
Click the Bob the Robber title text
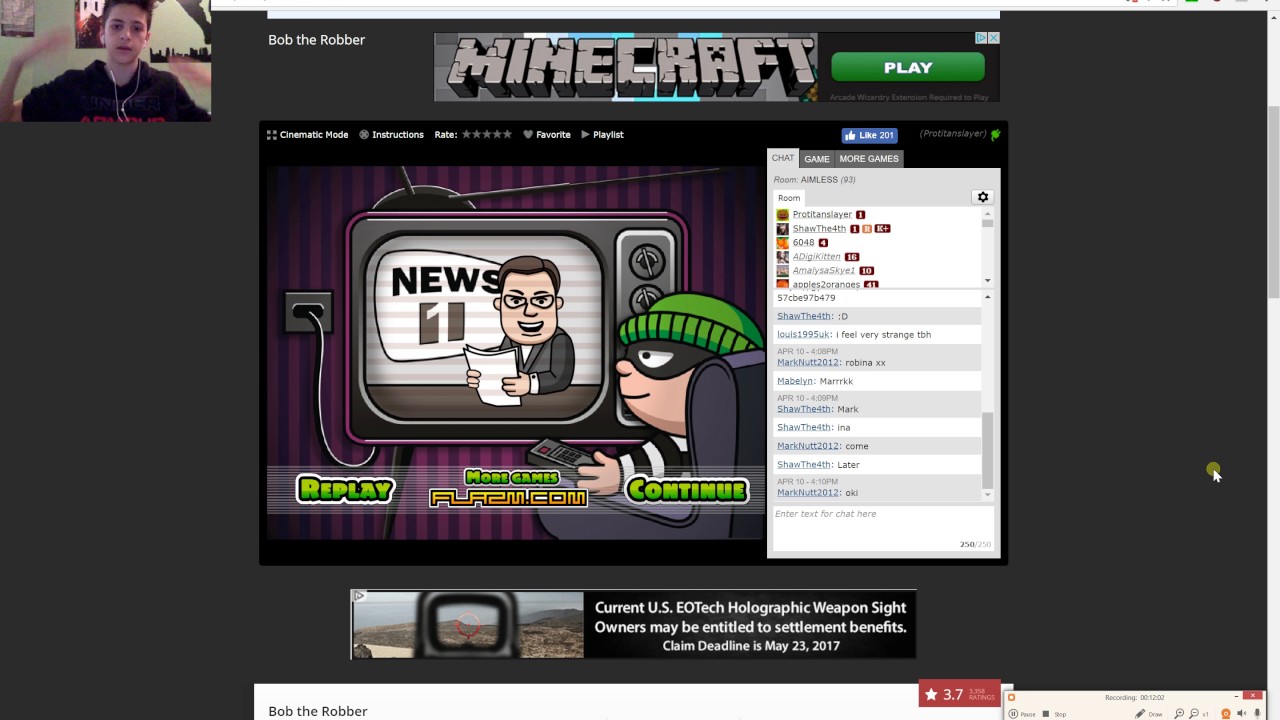point(316,40)
